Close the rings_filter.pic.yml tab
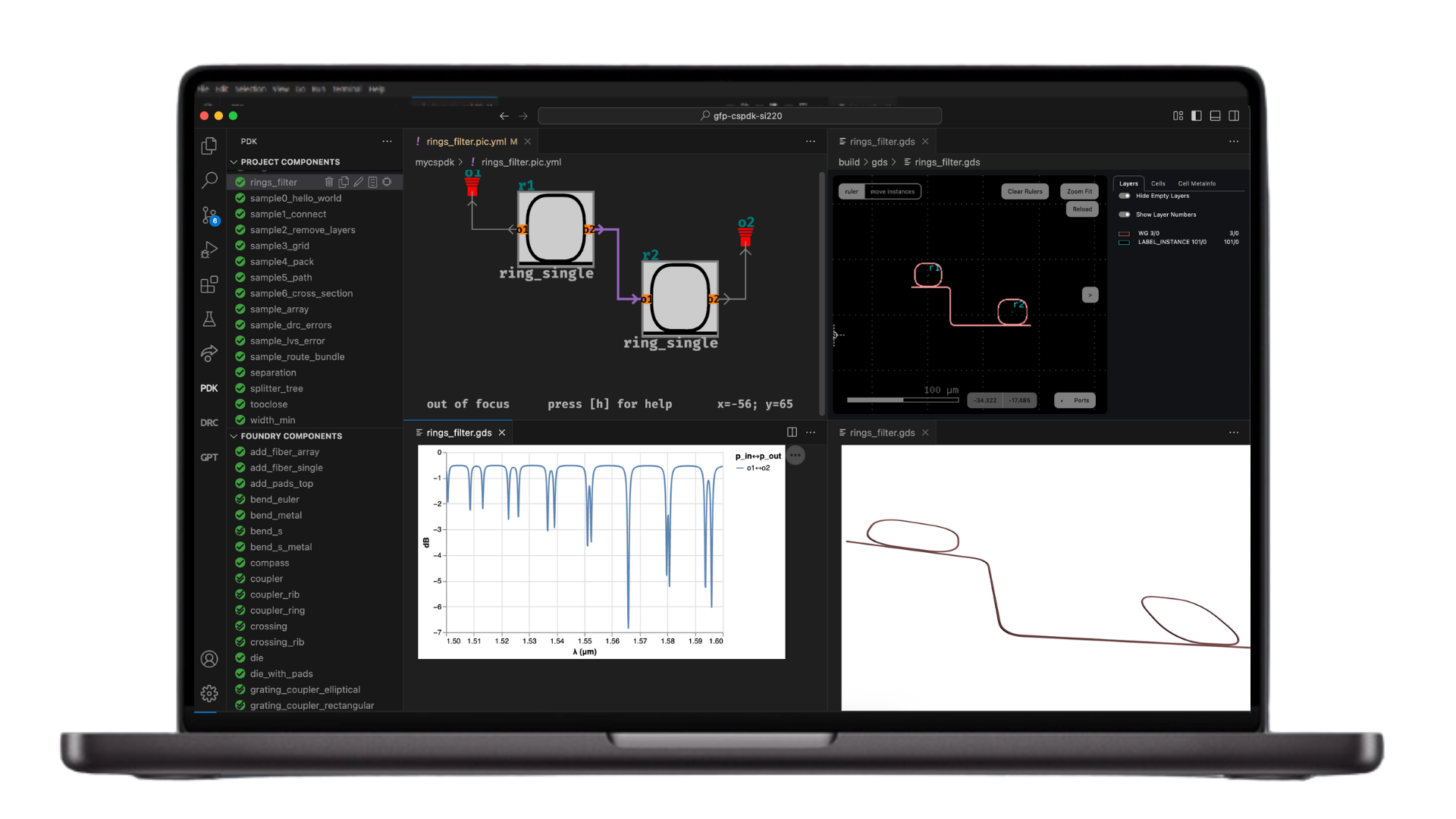The image size is (1456, 819). tap(528, 142)
